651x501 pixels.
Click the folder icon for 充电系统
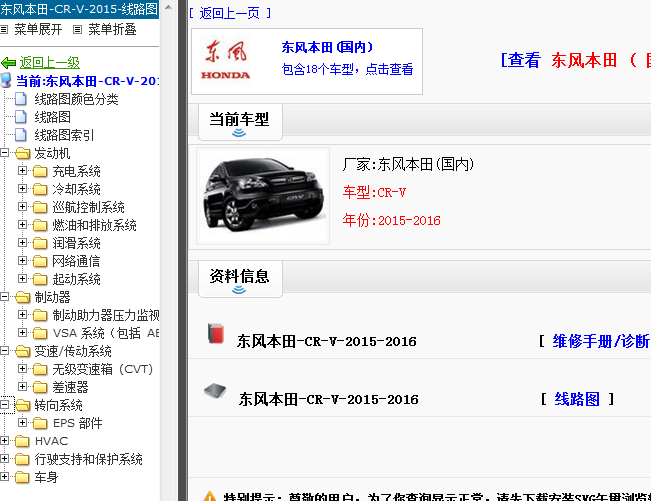click(x=40, y=171)
